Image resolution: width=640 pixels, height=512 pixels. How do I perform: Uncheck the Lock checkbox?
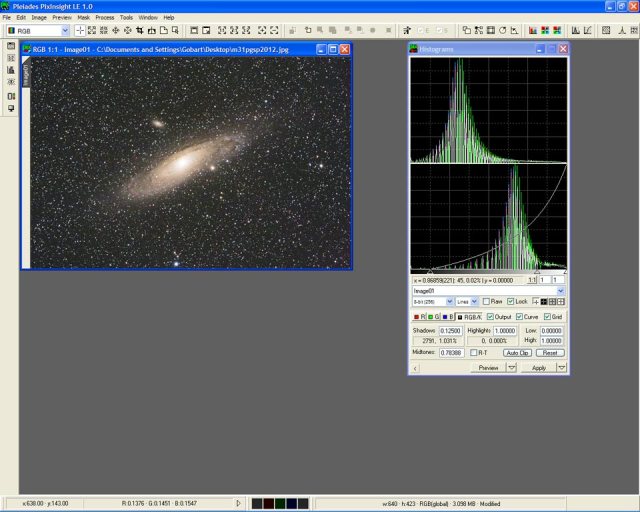(x=511, y=301)
